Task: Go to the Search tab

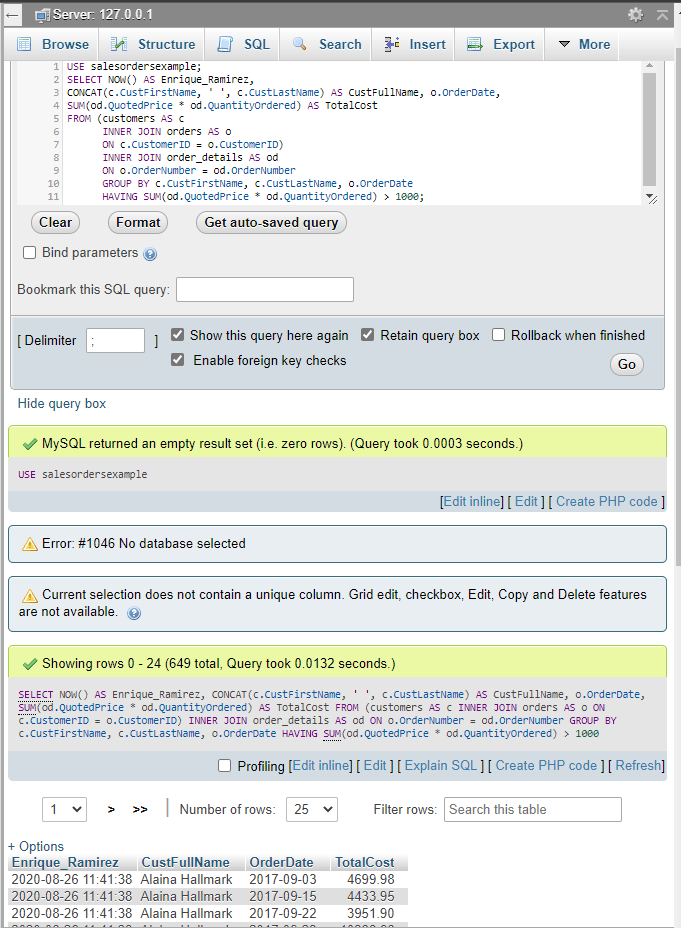Action: coord(327,44)
